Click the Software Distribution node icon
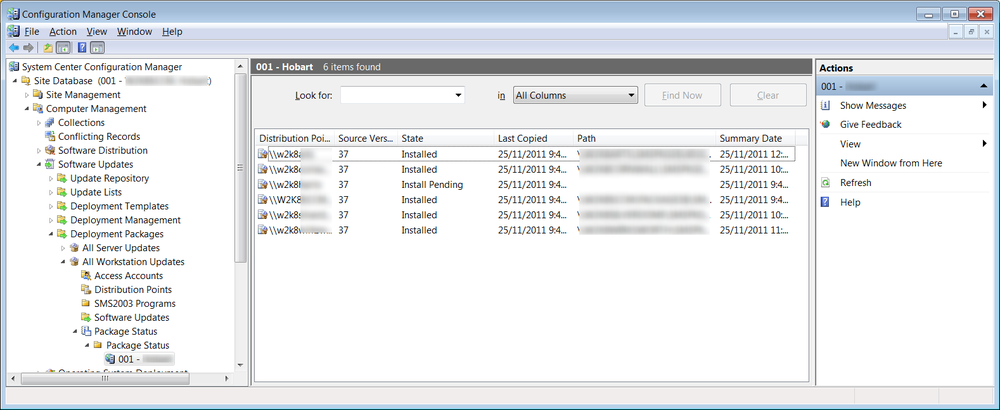 pos(50,150)
